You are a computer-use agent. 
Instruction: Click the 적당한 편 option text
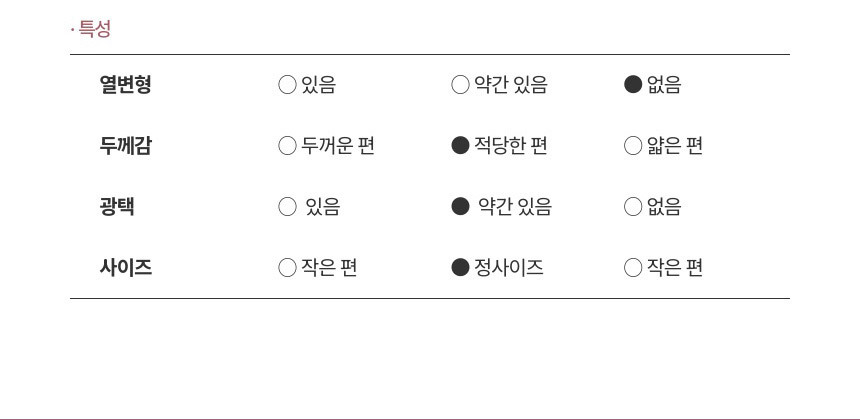coord(511,146)
